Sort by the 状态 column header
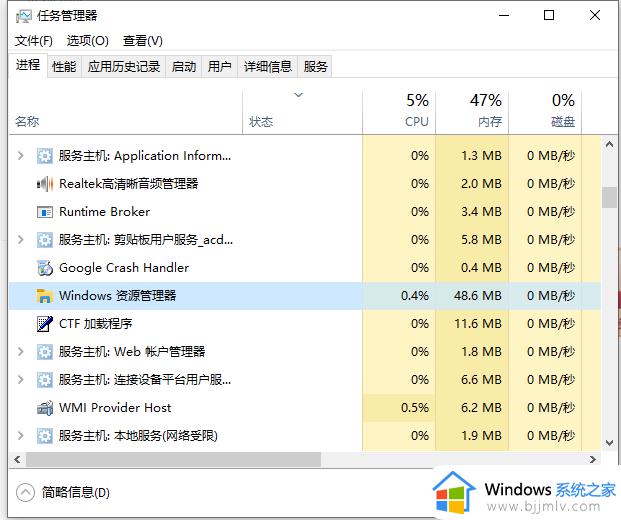This screenshot has height=520, width=621. point(302,112)
